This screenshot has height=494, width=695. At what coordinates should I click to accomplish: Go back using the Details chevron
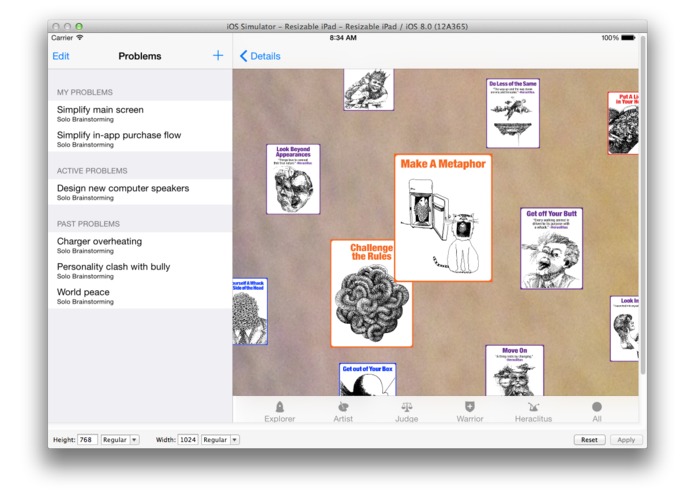[x=260, y=56]
